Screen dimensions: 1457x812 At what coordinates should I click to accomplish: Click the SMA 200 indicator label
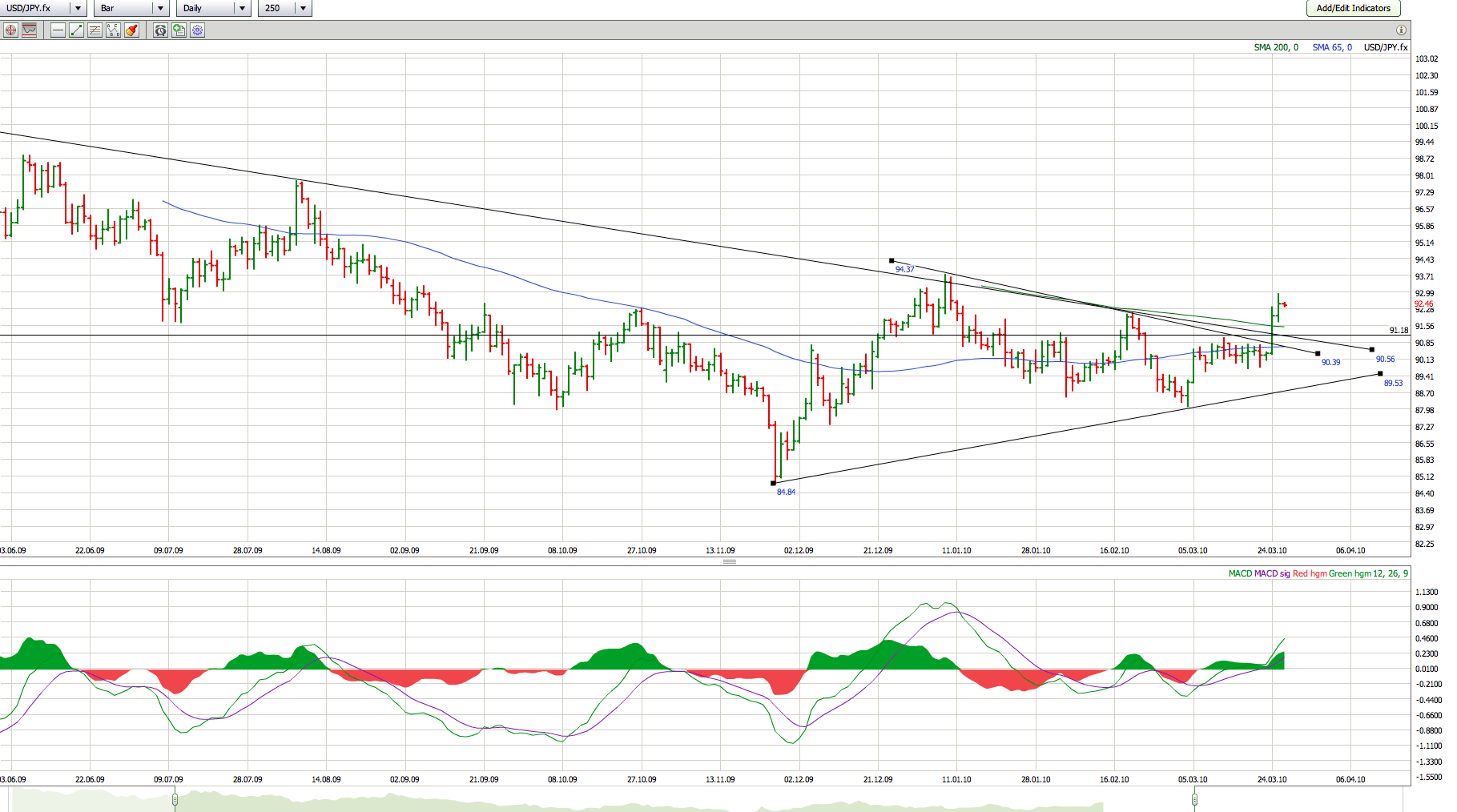tap(1276, 47)
